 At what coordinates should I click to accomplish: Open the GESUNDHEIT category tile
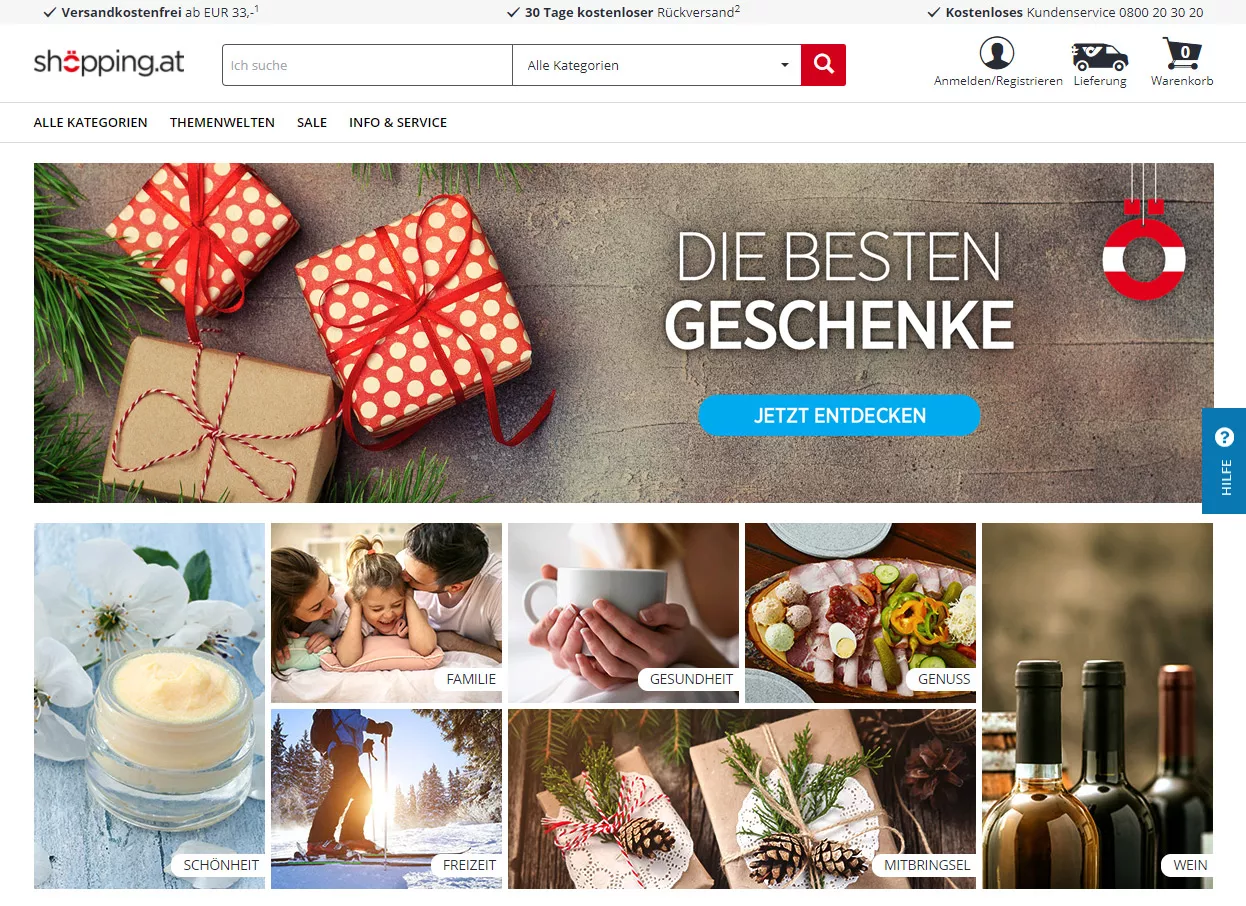pos(623,613)
